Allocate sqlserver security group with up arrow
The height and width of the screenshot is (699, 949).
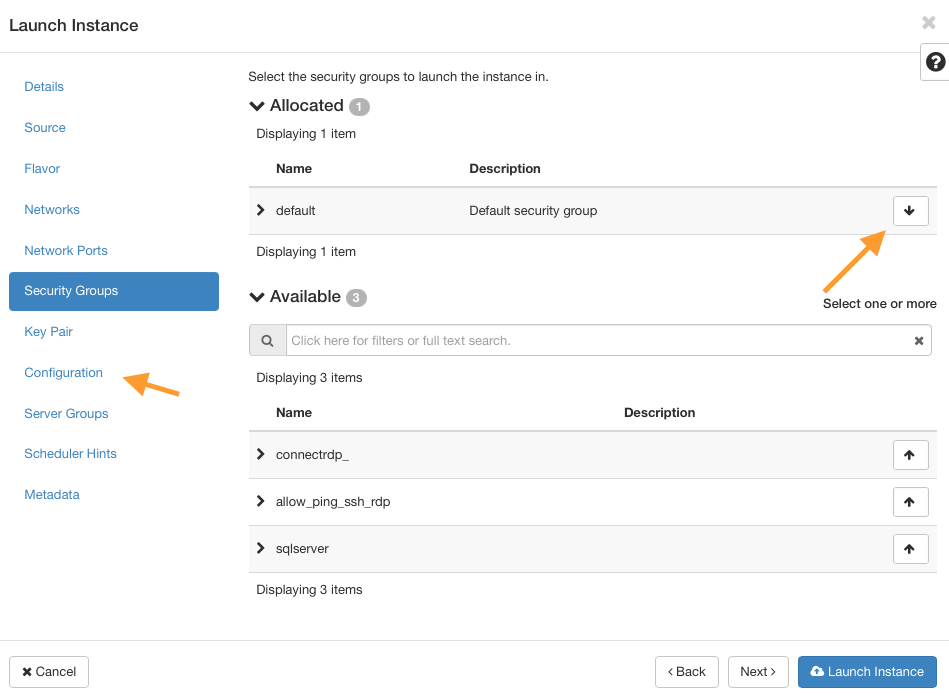point(910,549)
